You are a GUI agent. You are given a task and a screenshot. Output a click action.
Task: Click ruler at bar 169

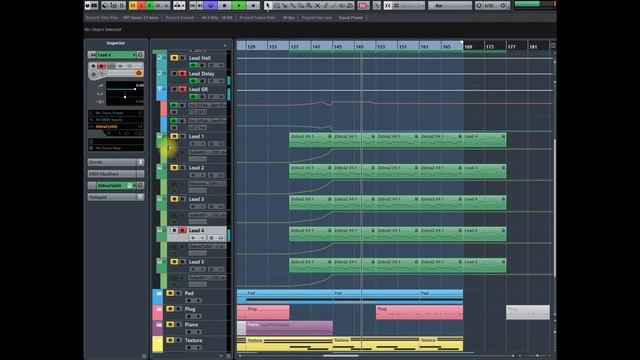468,47
